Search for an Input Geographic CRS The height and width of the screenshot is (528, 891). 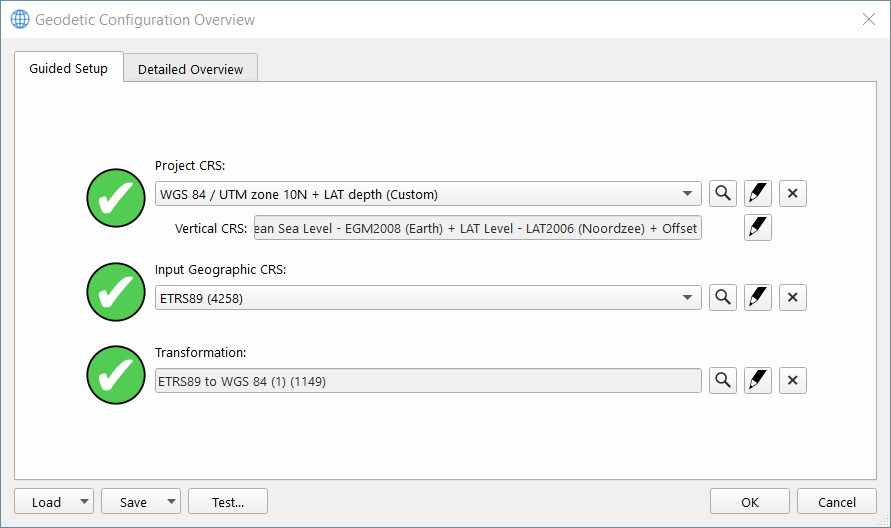click(723, 297)
